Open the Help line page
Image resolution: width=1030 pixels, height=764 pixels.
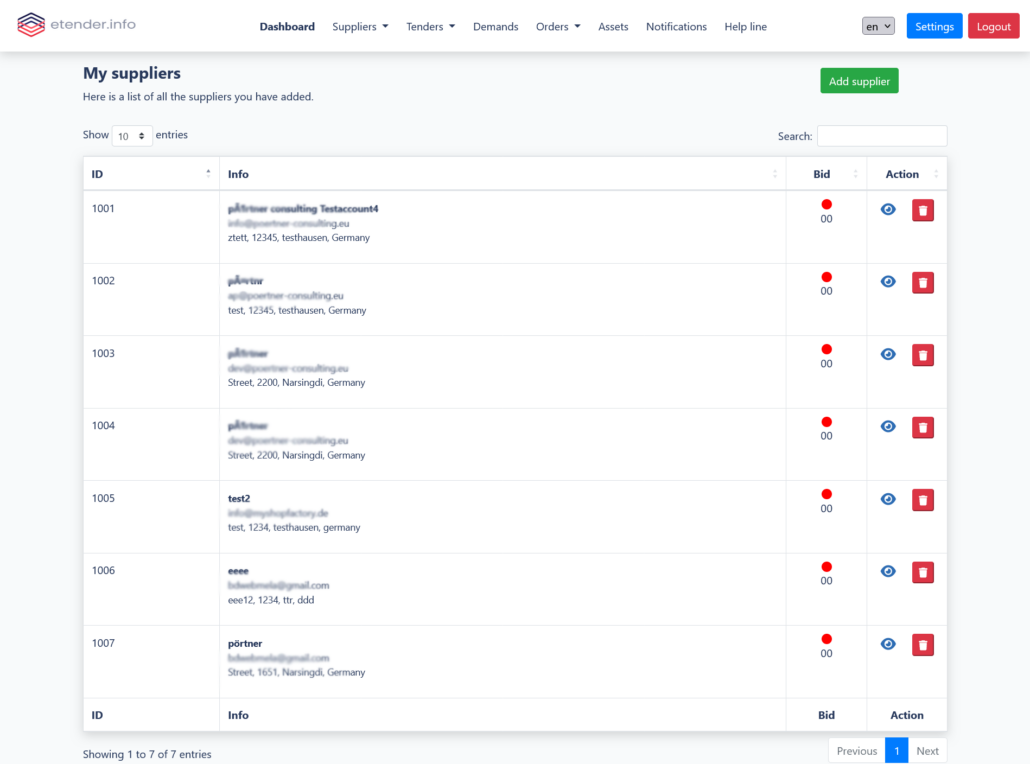tap(746, 26)
